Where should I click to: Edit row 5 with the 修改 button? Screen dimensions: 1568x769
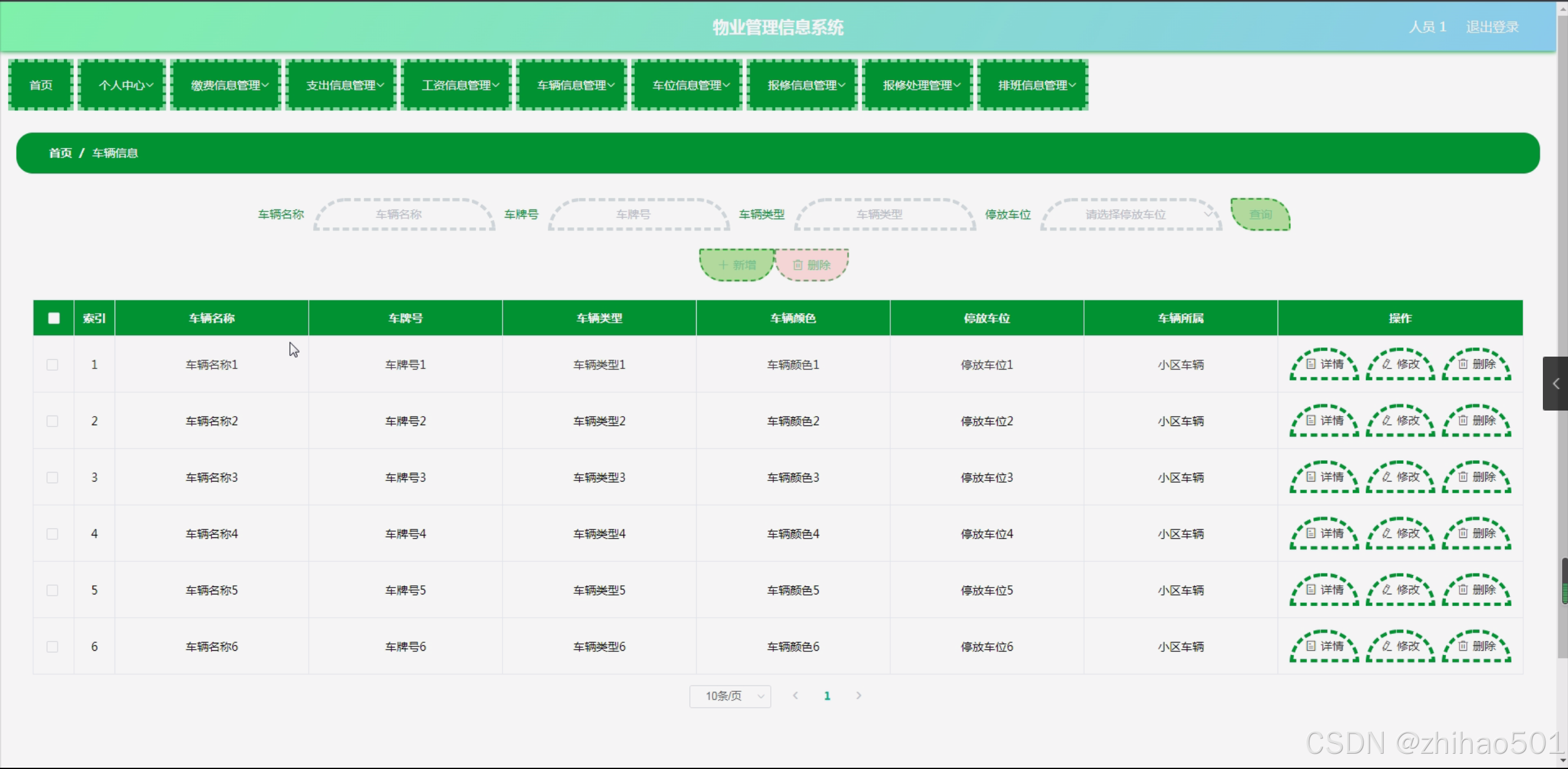pyautogui.click(x=1400, y=590)
